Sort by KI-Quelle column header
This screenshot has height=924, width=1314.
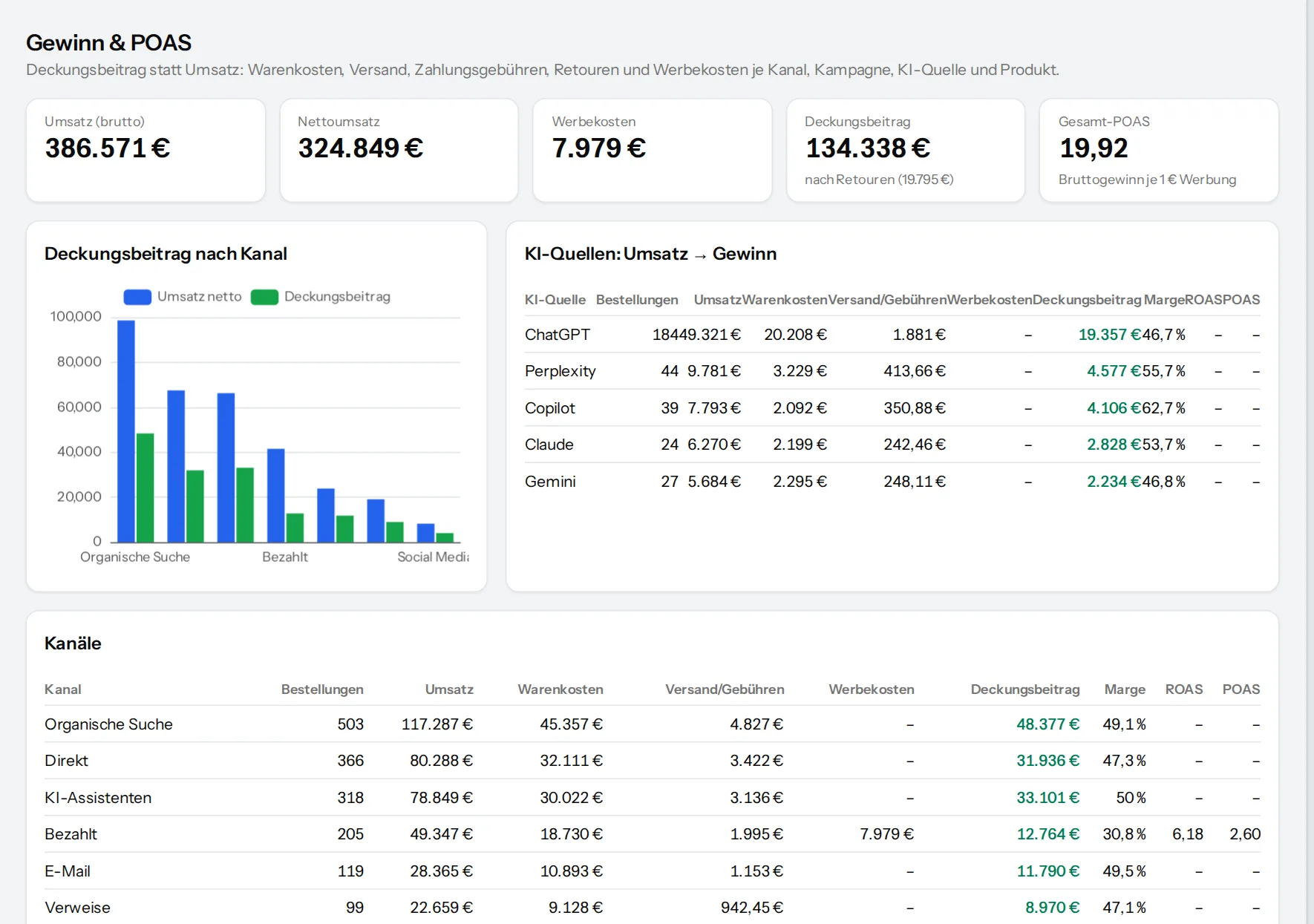click(555, 300)
